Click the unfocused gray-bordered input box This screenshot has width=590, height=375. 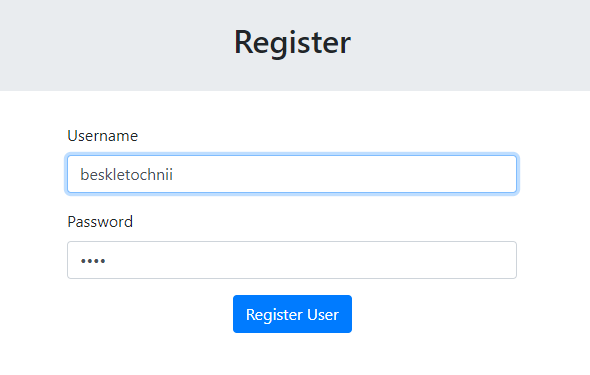tap(292, 260)
